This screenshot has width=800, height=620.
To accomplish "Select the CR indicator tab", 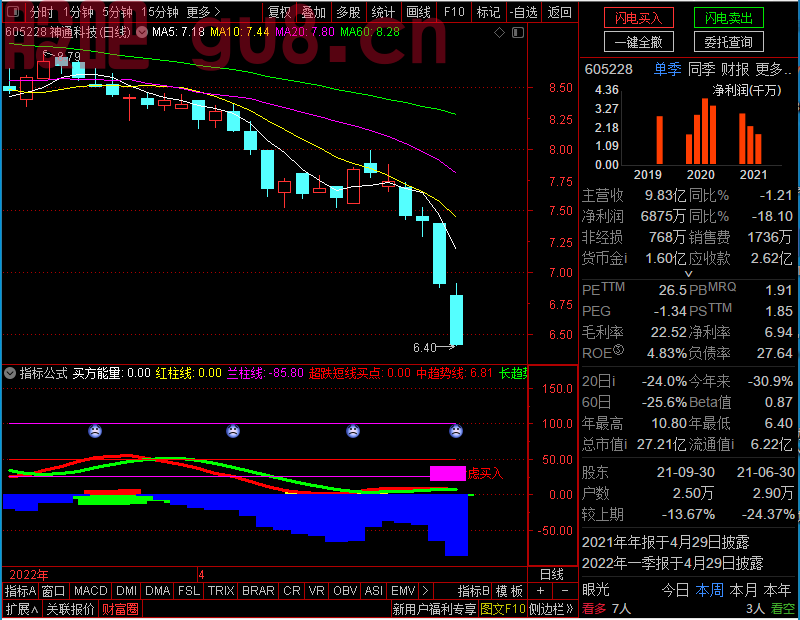I will click(292, 591).
